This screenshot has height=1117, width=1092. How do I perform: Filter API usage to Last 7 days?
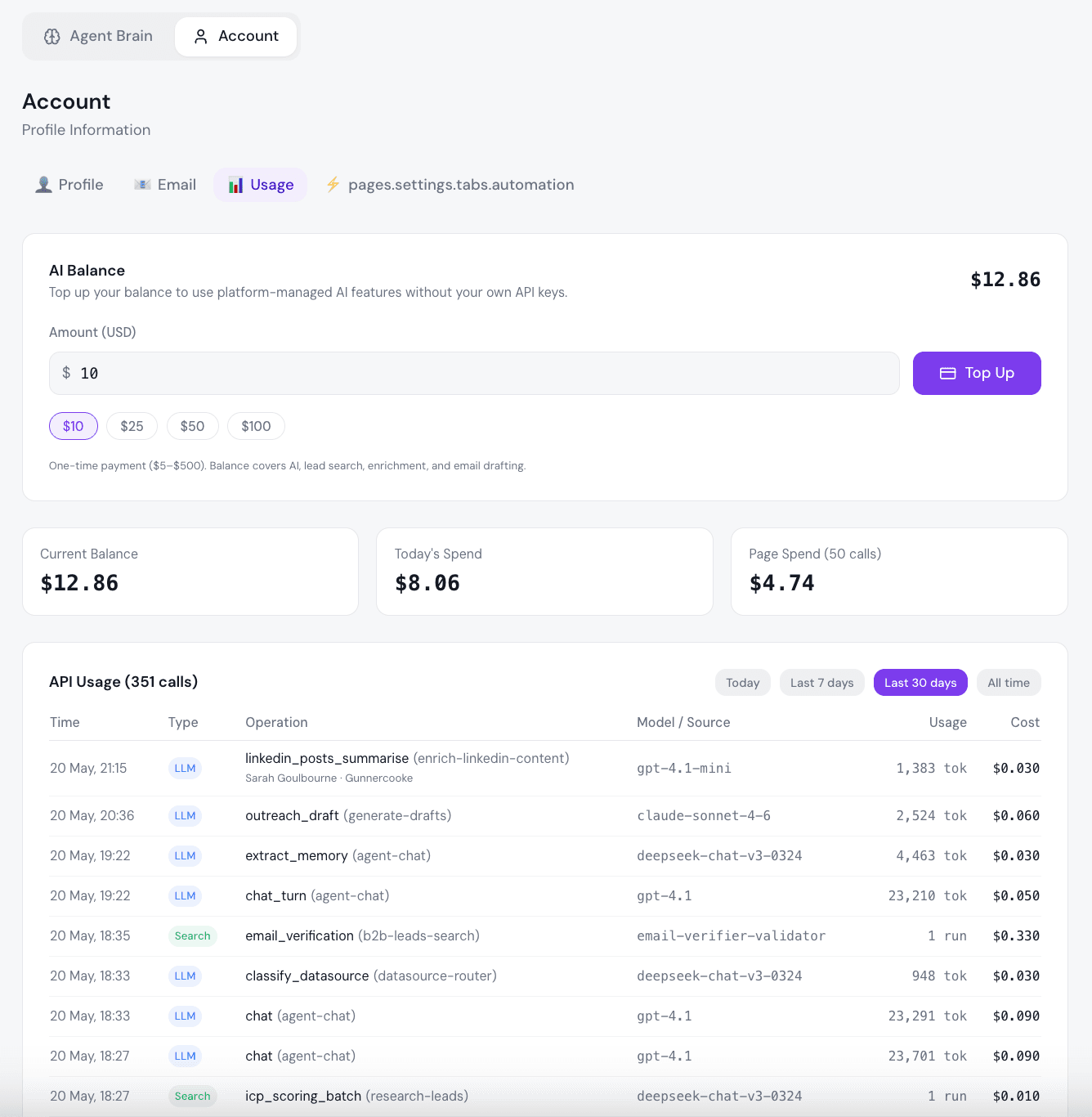coord(821,683)
